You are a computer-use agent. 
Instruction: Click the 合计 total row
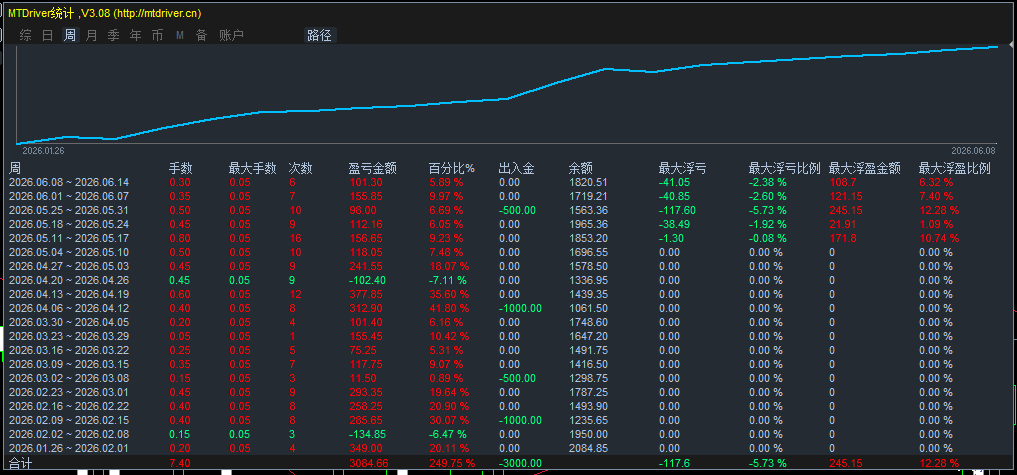(x=504, y=463)
